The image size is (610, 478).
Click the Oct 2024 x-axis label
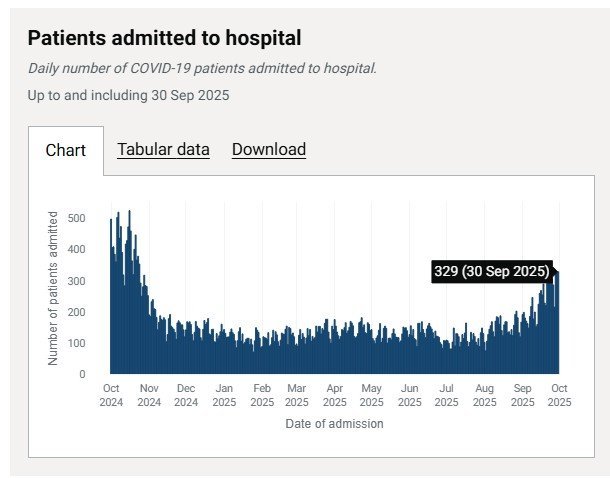[x=112, y=395]
